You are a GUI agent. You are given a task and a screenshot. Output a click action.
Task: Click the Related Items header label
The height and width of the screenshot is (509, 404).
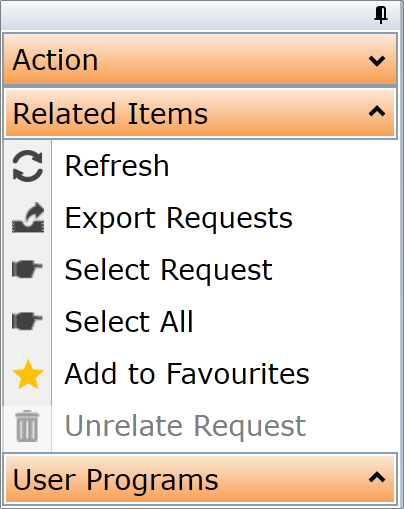tap(110, 114)
